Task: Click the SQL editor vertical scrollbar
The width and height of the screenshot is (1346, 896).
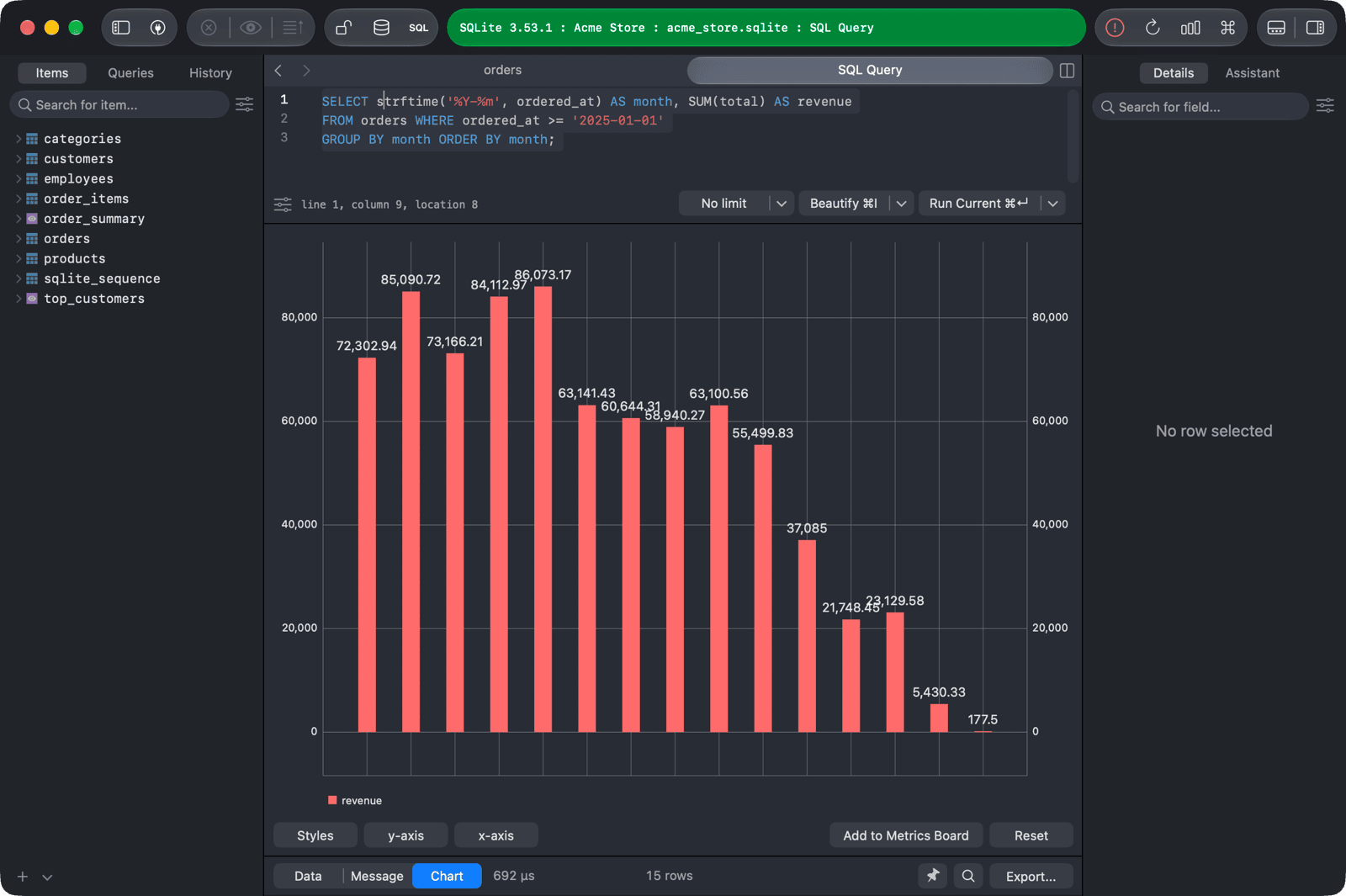Action: tap(1073, 136)
